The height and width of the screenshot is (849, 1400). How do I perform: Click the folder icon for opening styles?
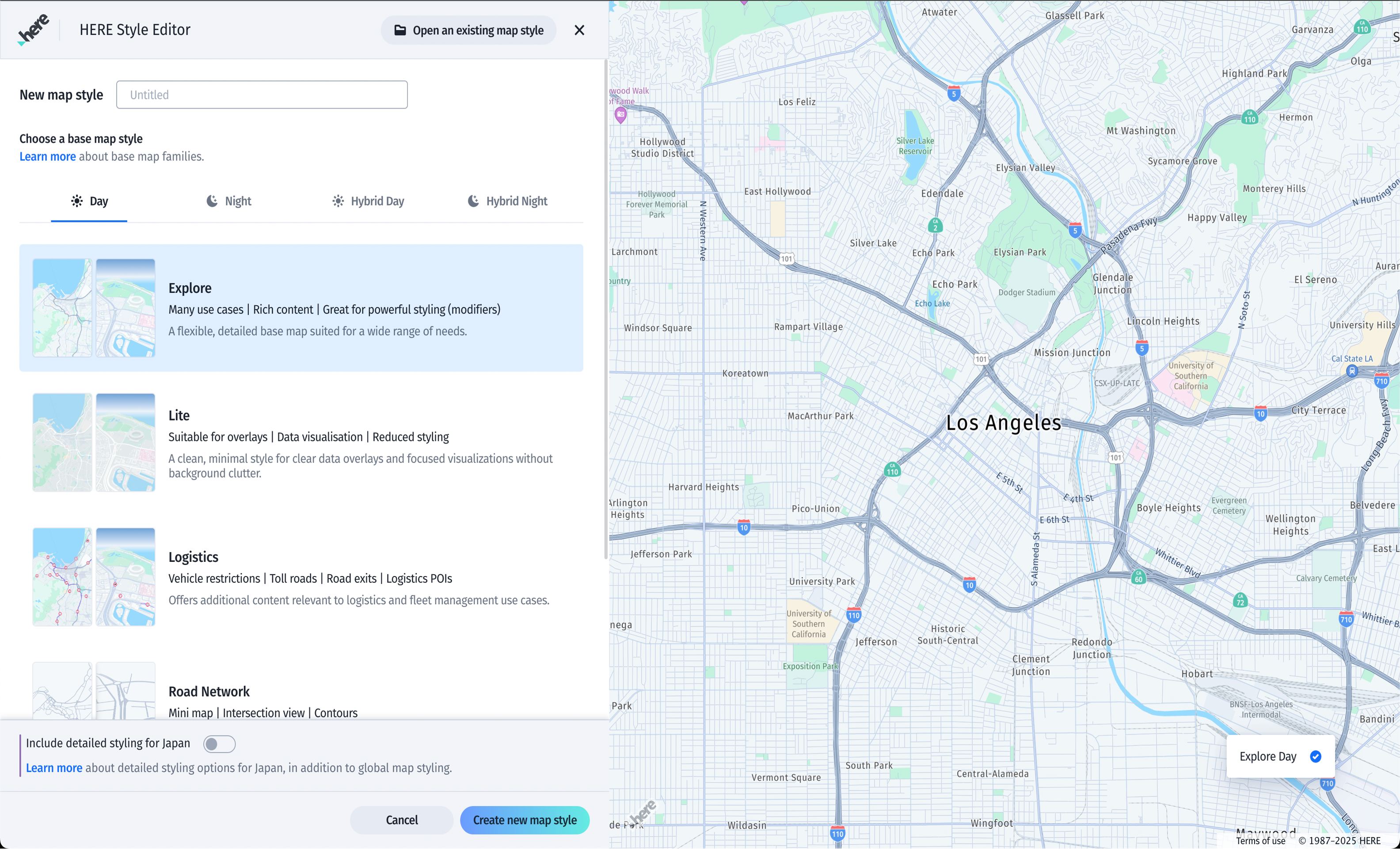[400, 30]
